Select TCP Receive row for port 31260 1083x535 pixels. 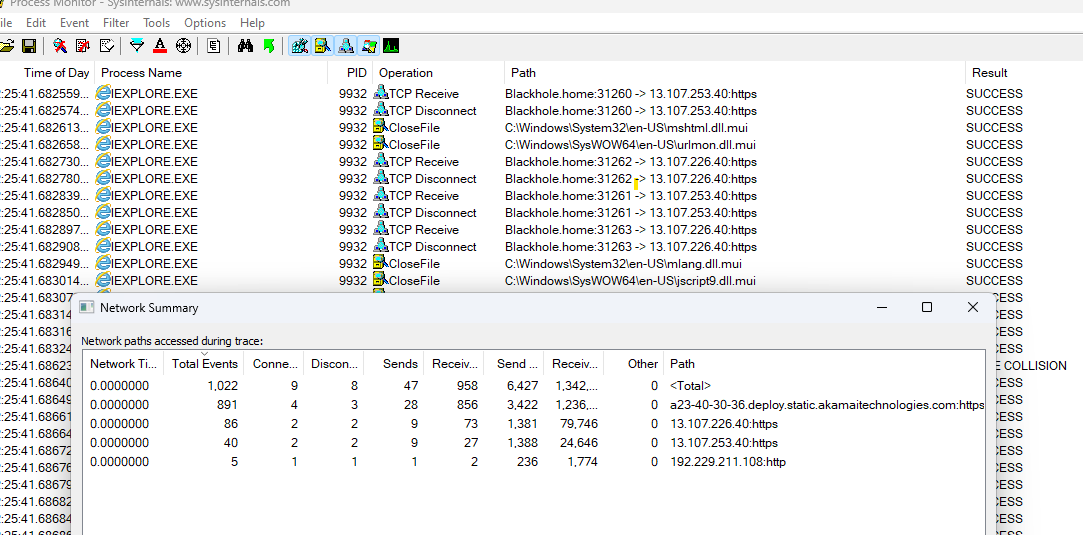pyautogui.click(x=542, y=94)
